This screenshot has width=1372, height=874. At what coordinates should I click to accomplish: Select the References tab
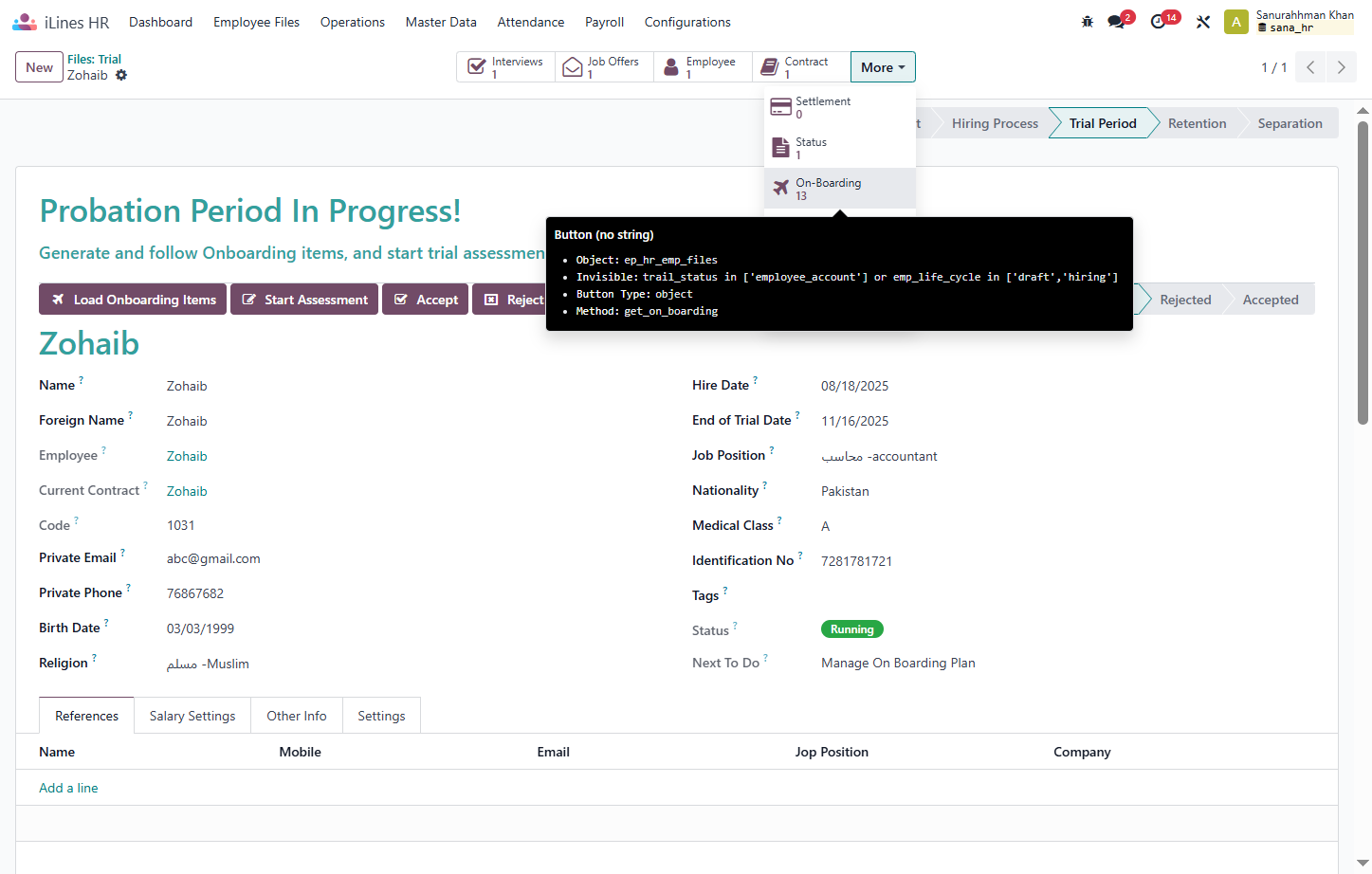[x=87, y=716]
